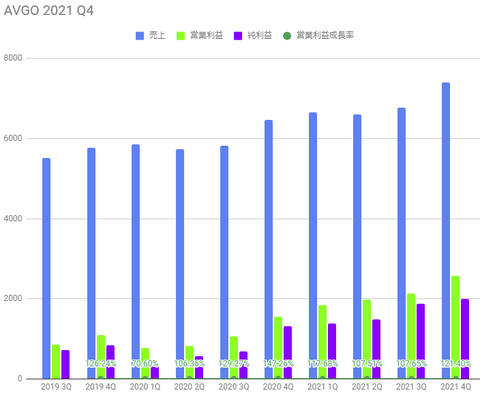
Task: Click the 2020 4Q x-axis label
Action: pyautogui.click(x=278, y=387)
